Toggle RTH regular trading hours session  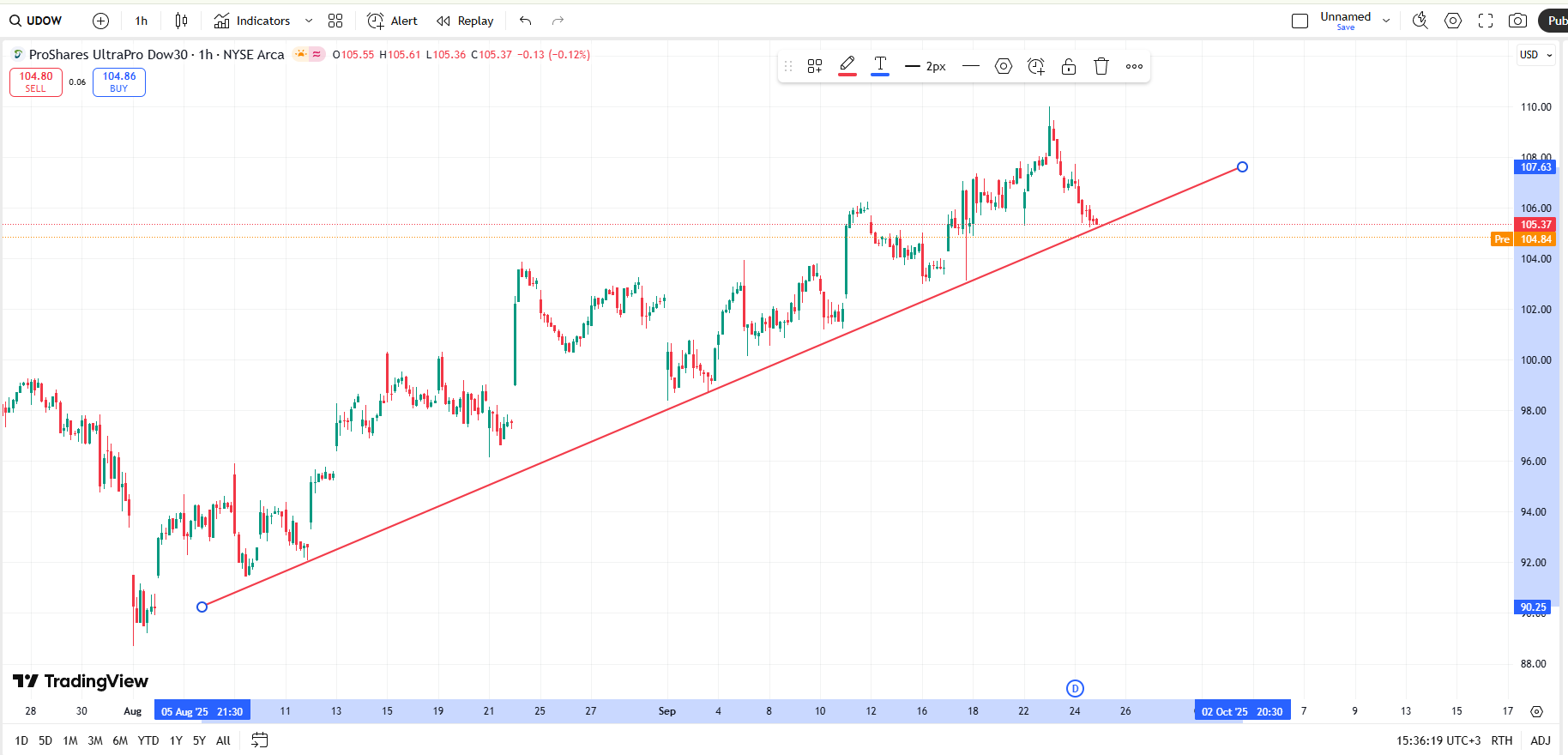pos(1501,740)
